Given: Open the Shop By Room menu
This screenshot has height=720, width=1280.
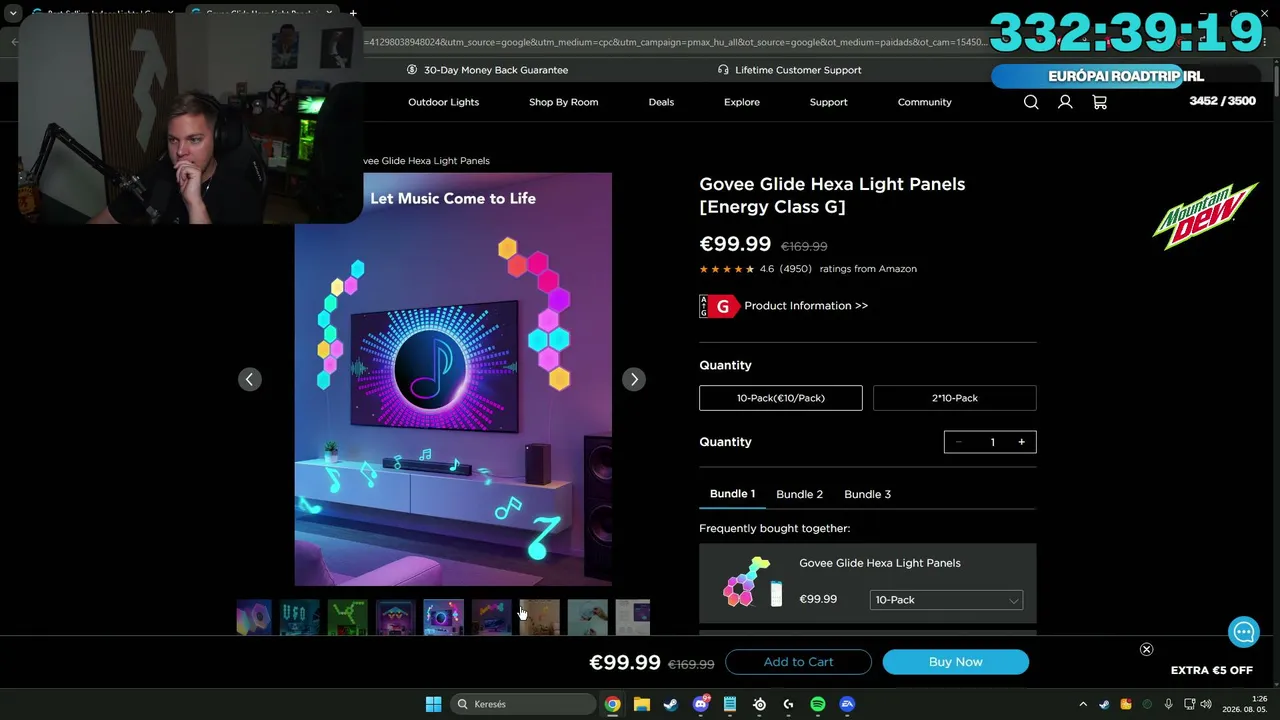Looking at the screenshot, I should (564, 102).
